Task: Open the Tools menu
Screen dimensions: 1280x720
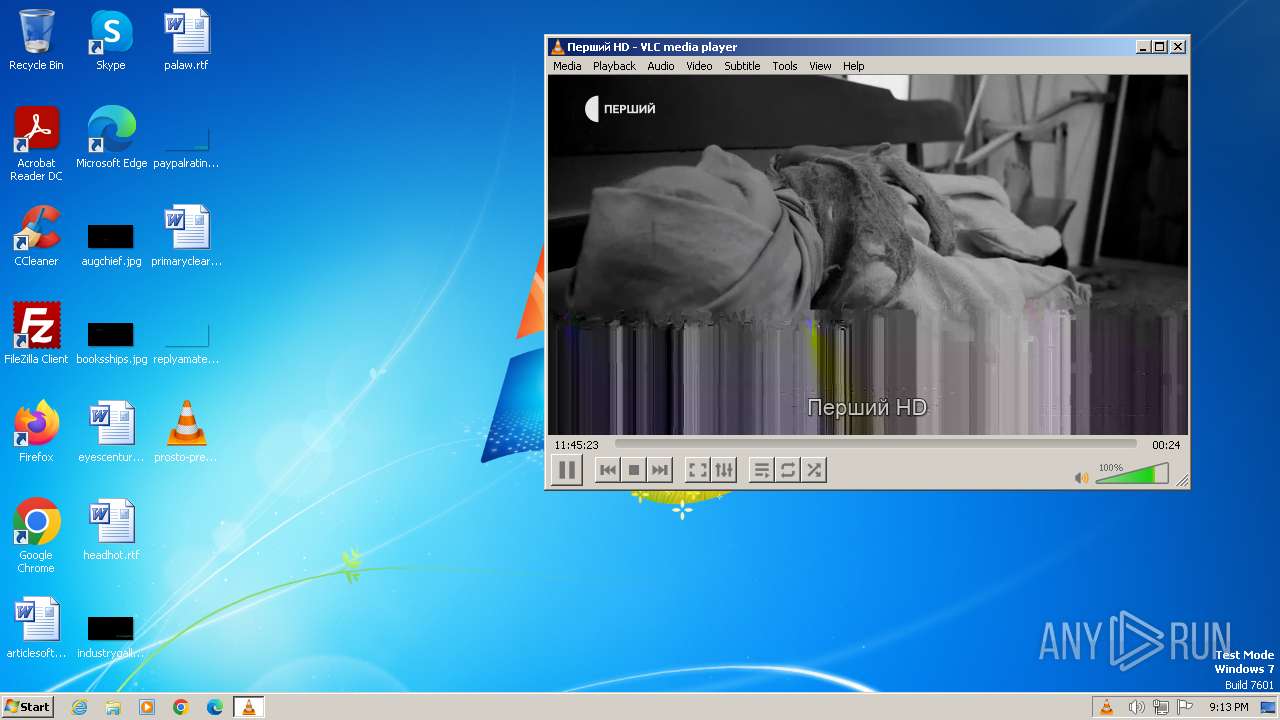Action: (x=785, y=66)
